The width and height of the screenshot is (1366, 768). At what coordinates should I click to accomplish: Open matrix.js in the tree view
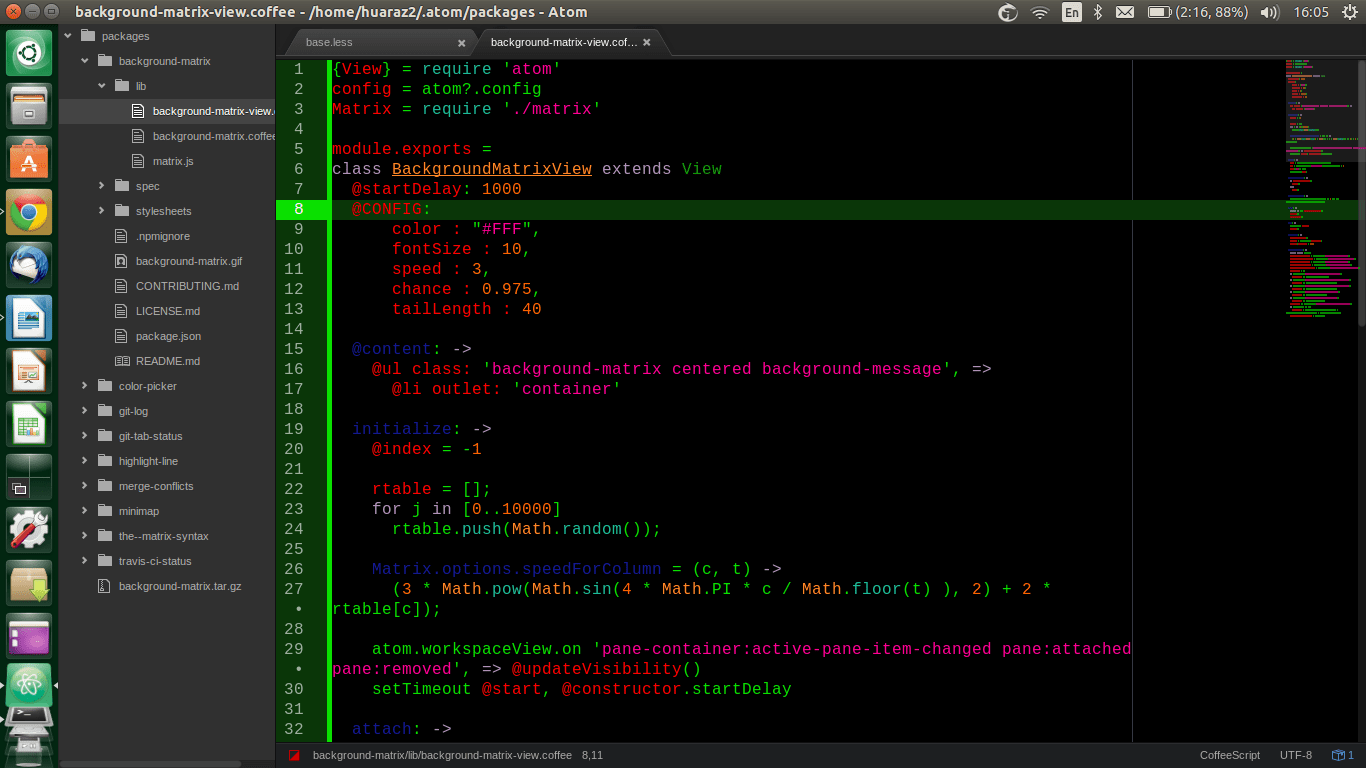coord(173,161)
